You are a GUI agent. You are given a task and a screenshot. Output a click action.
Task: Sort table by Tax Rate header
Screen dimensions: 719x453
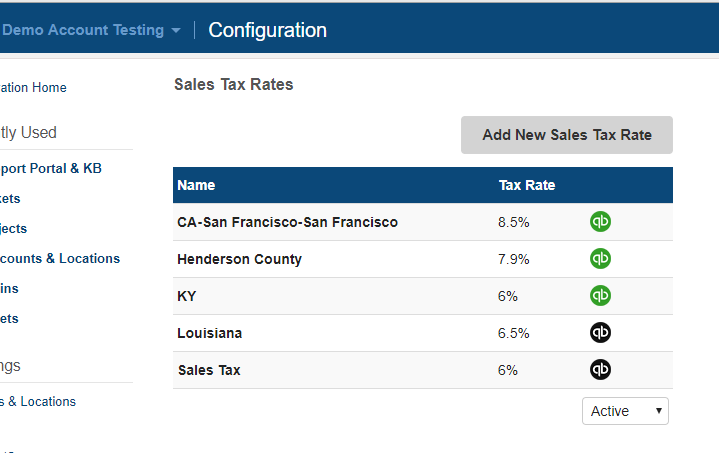pos(527,185)
